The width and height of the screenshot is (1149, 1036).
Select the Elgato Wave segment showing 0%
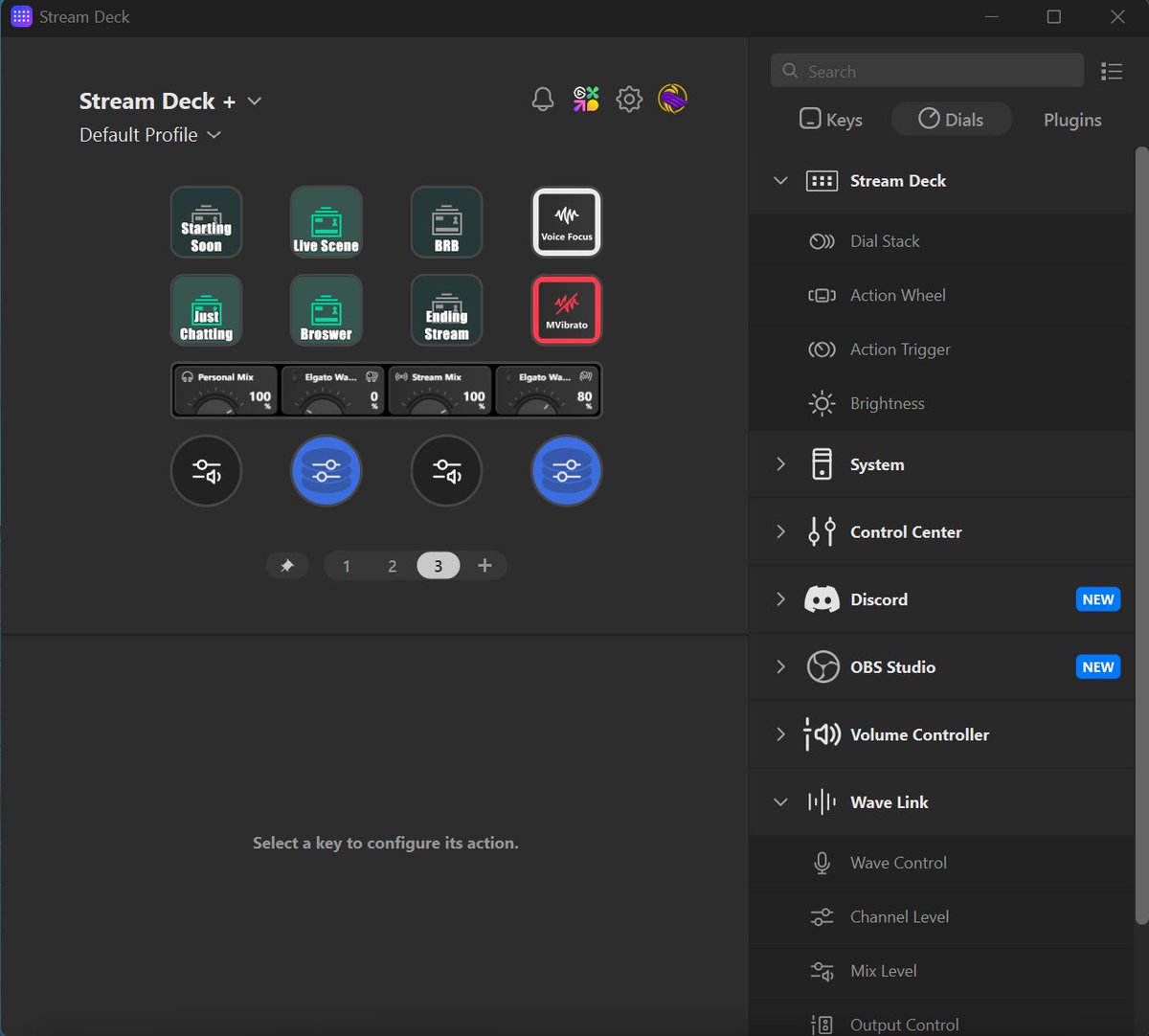coord(332,390)
